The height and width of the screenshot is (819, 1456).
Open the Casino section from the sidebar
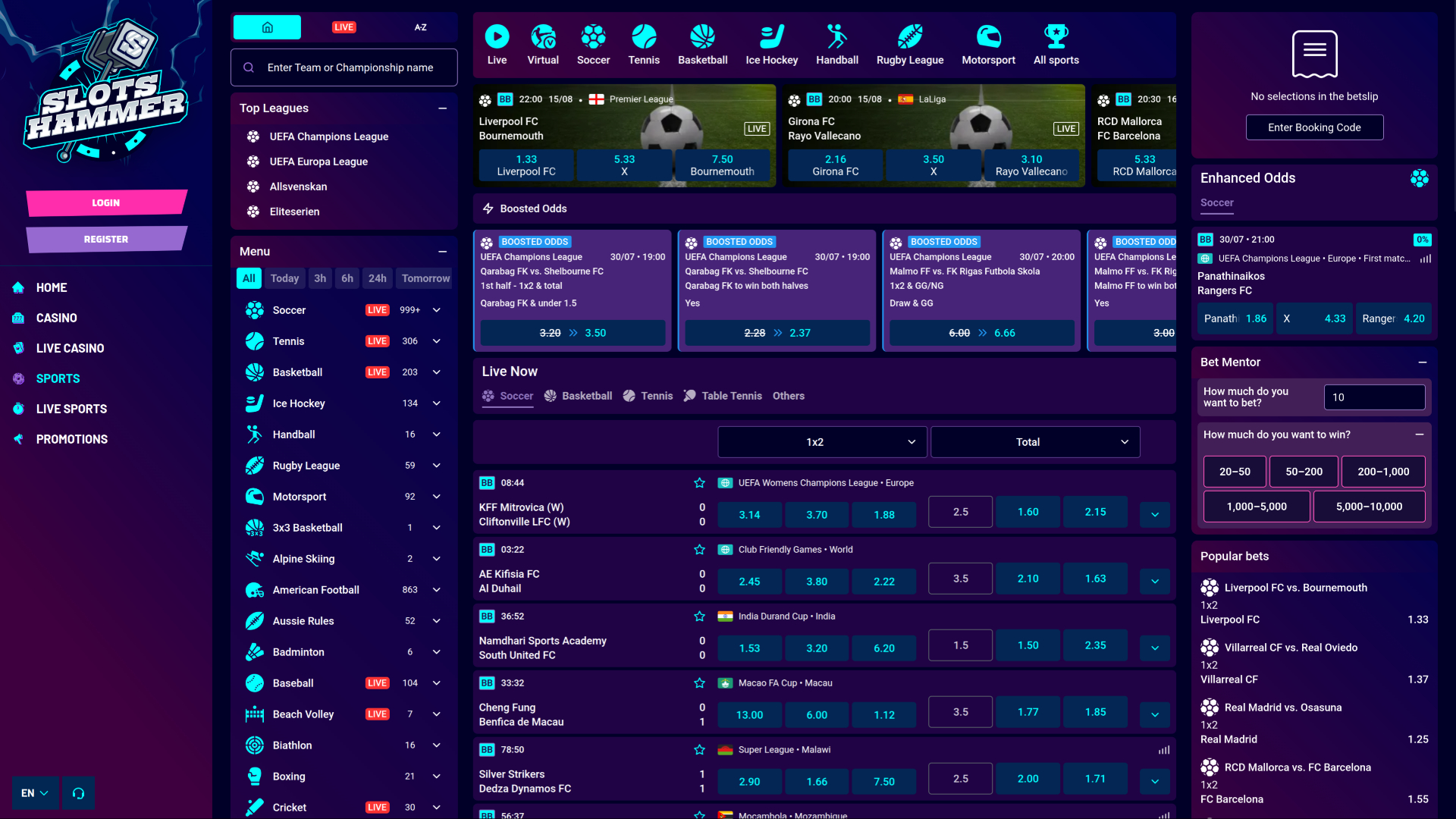point(56,318)
